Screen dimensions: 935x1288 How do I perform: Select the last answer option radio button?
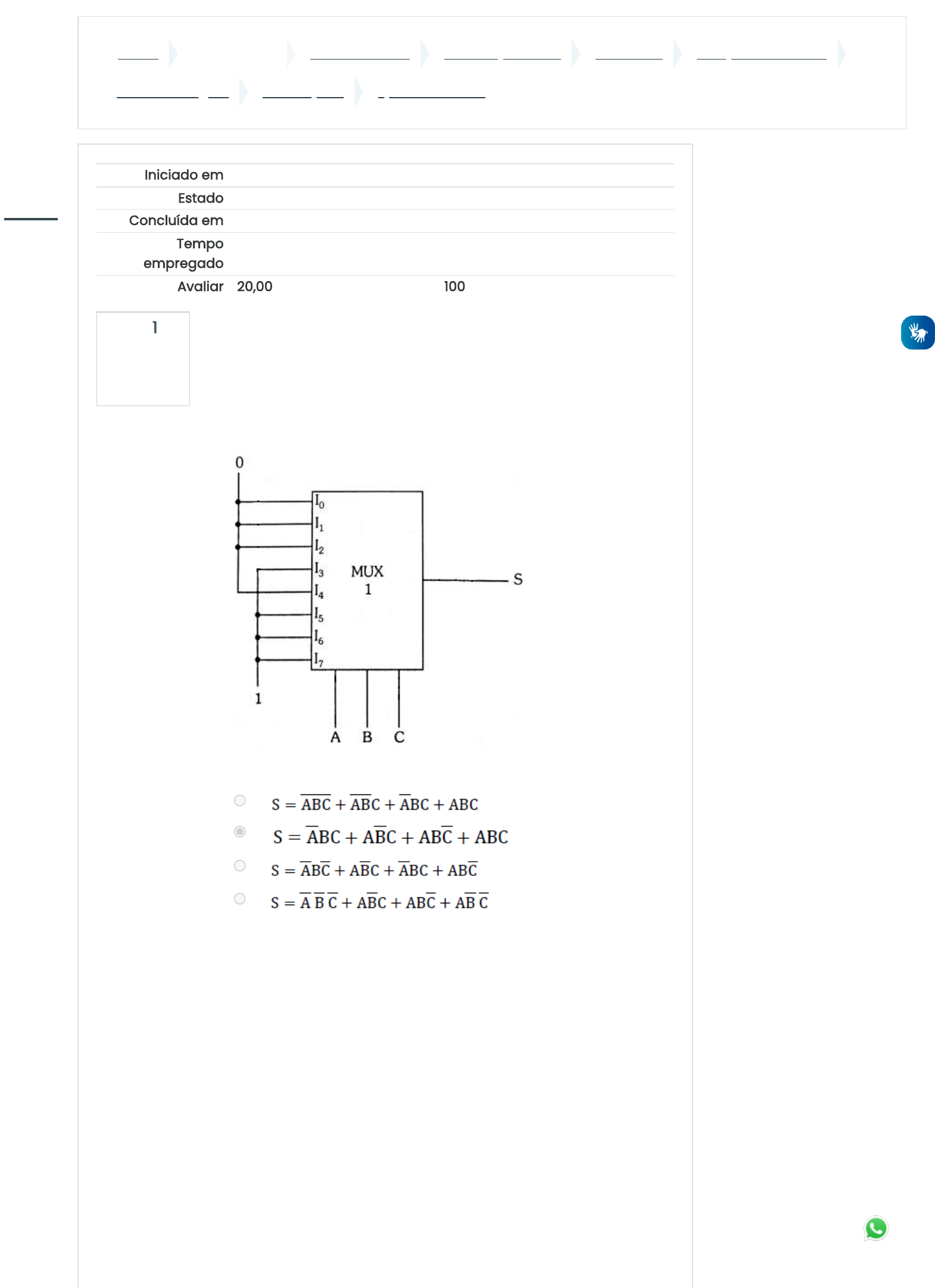tap(239, 899)
